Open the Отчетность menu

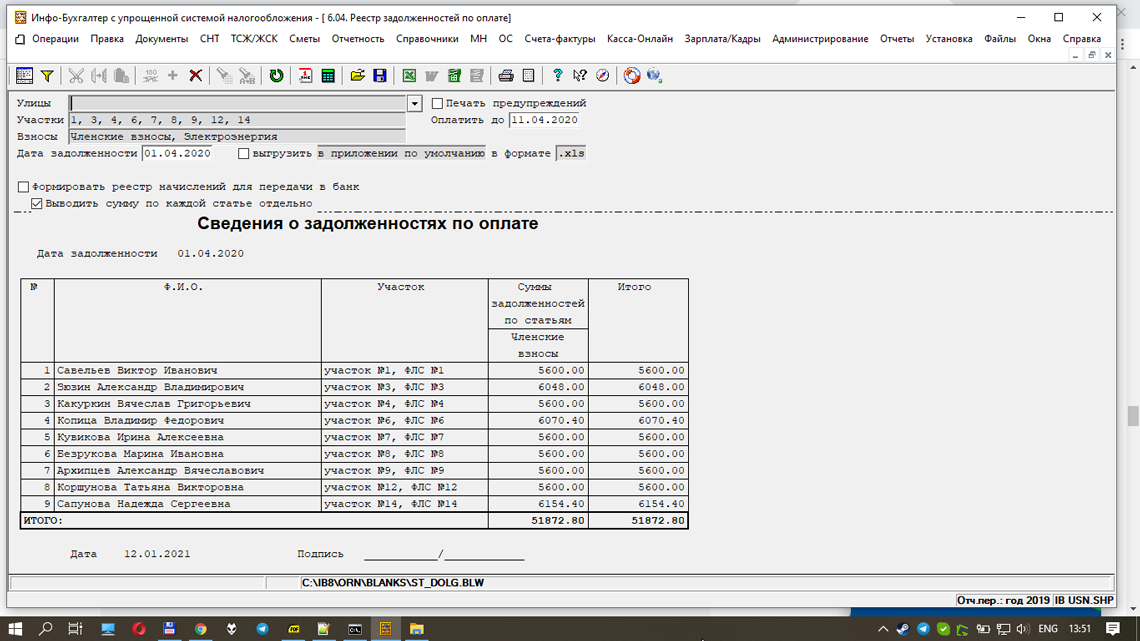pos(358,39)
